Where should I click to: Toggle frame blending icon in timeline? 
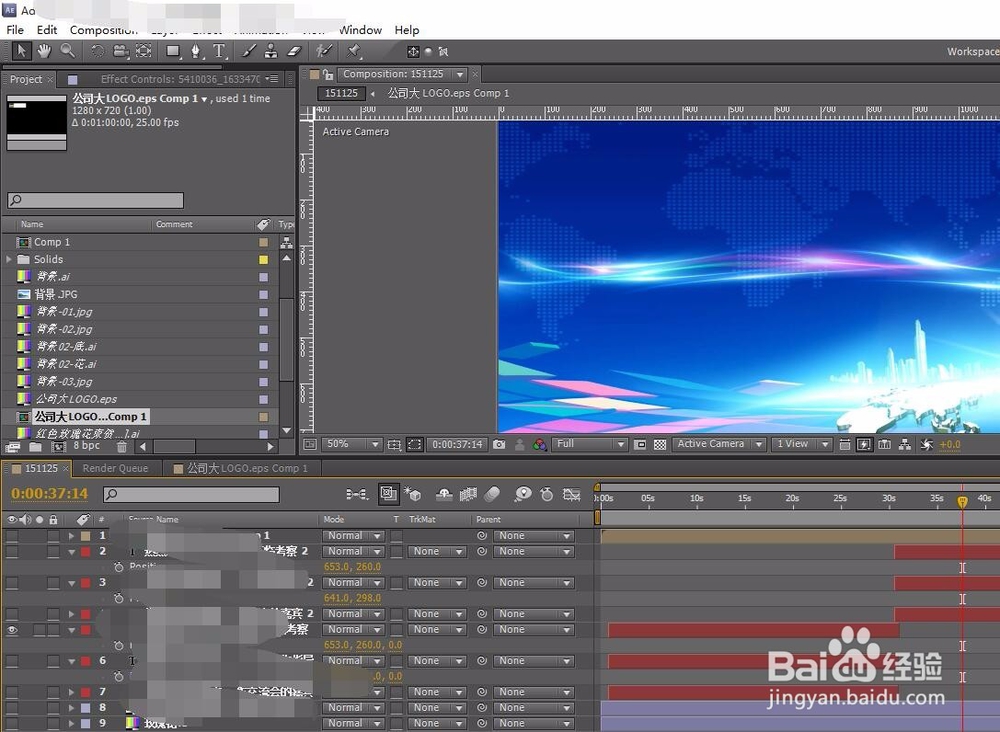tap(468, 494)
